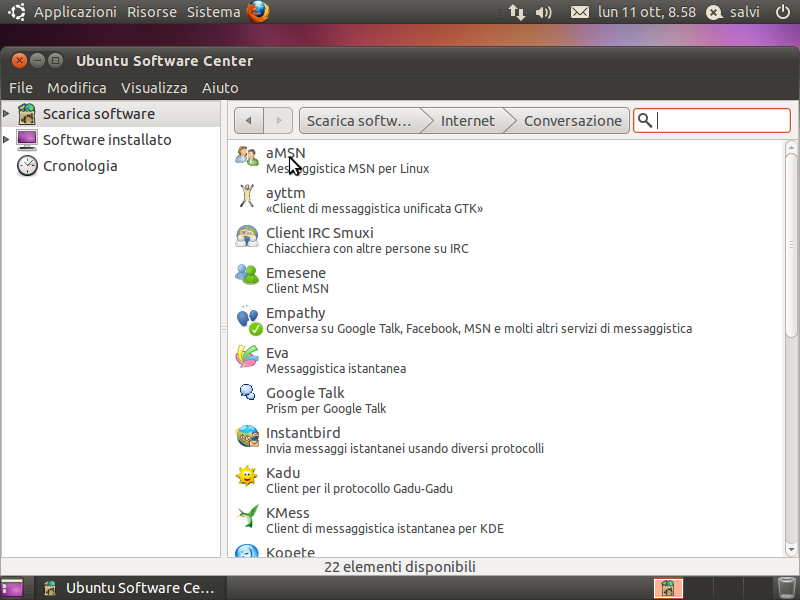Viewport: 800px width, 600px height.
Task: Click the scrollbar down arrow
Action: (791, 550)
